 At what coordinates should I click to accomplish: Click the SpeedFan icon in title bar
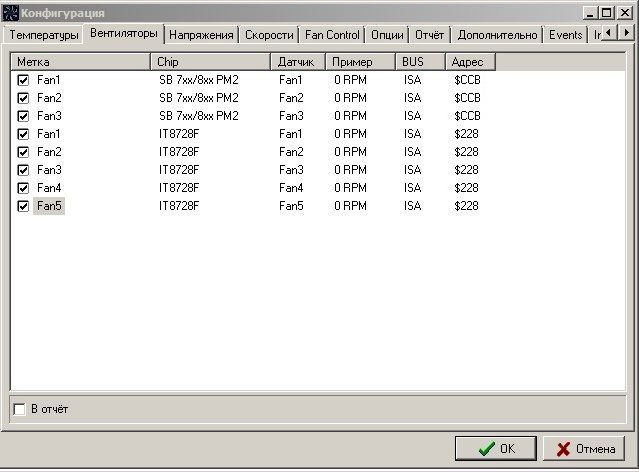11,13
